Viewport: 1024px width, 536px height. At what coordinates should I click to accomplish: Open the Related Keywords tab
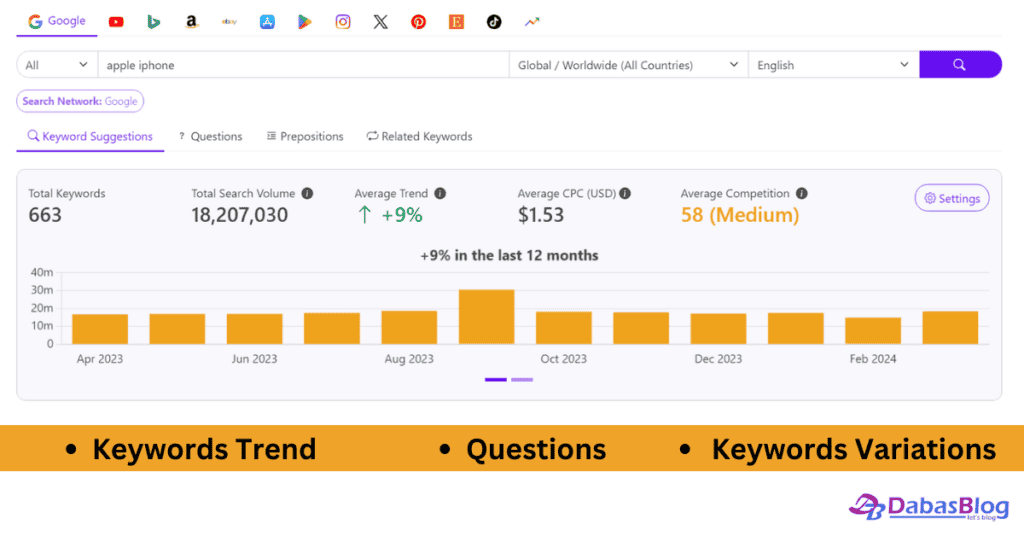pyautogui.click(x=419, y=136)
